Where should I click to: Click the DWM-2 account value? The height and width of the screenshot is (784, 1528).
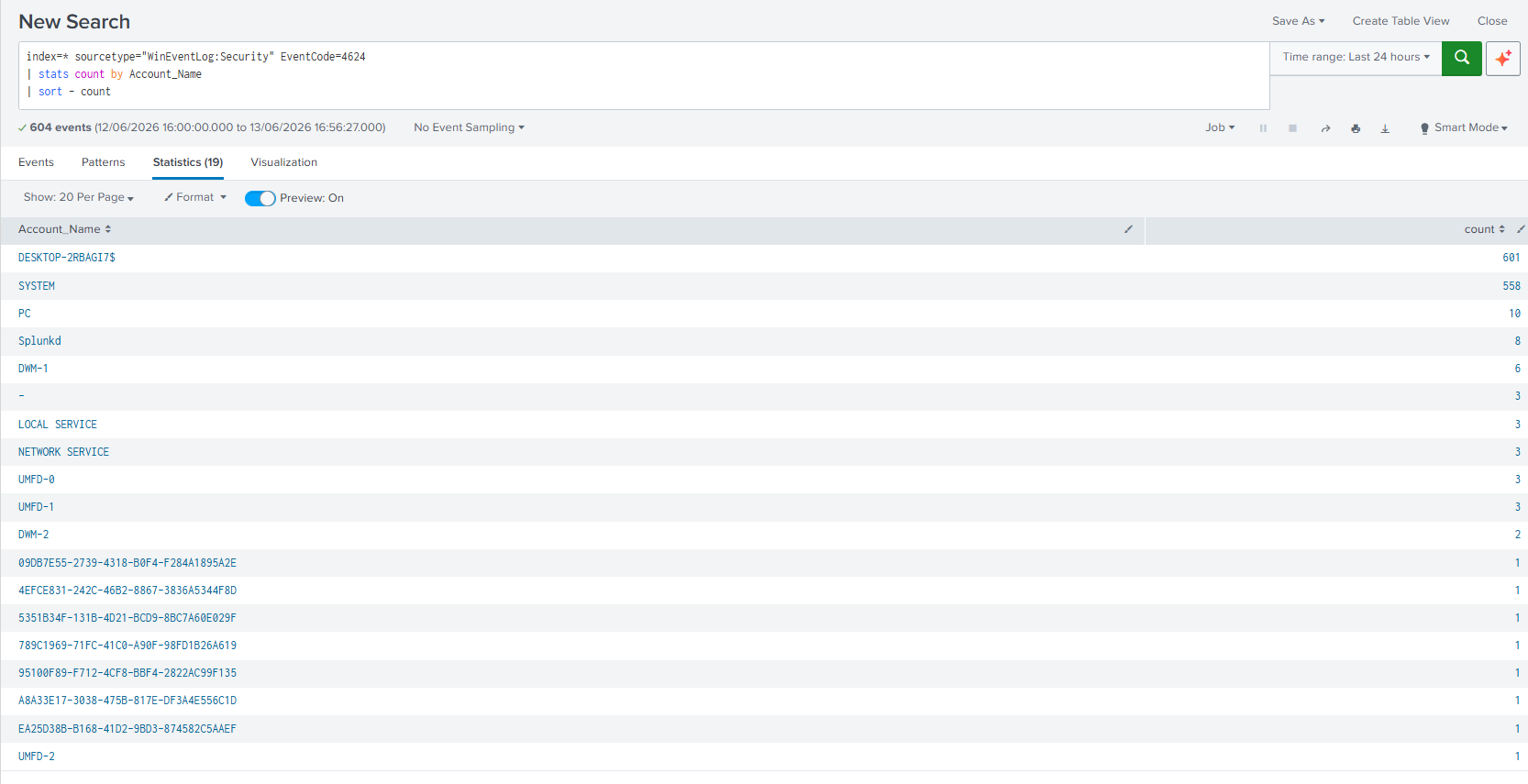34,535
